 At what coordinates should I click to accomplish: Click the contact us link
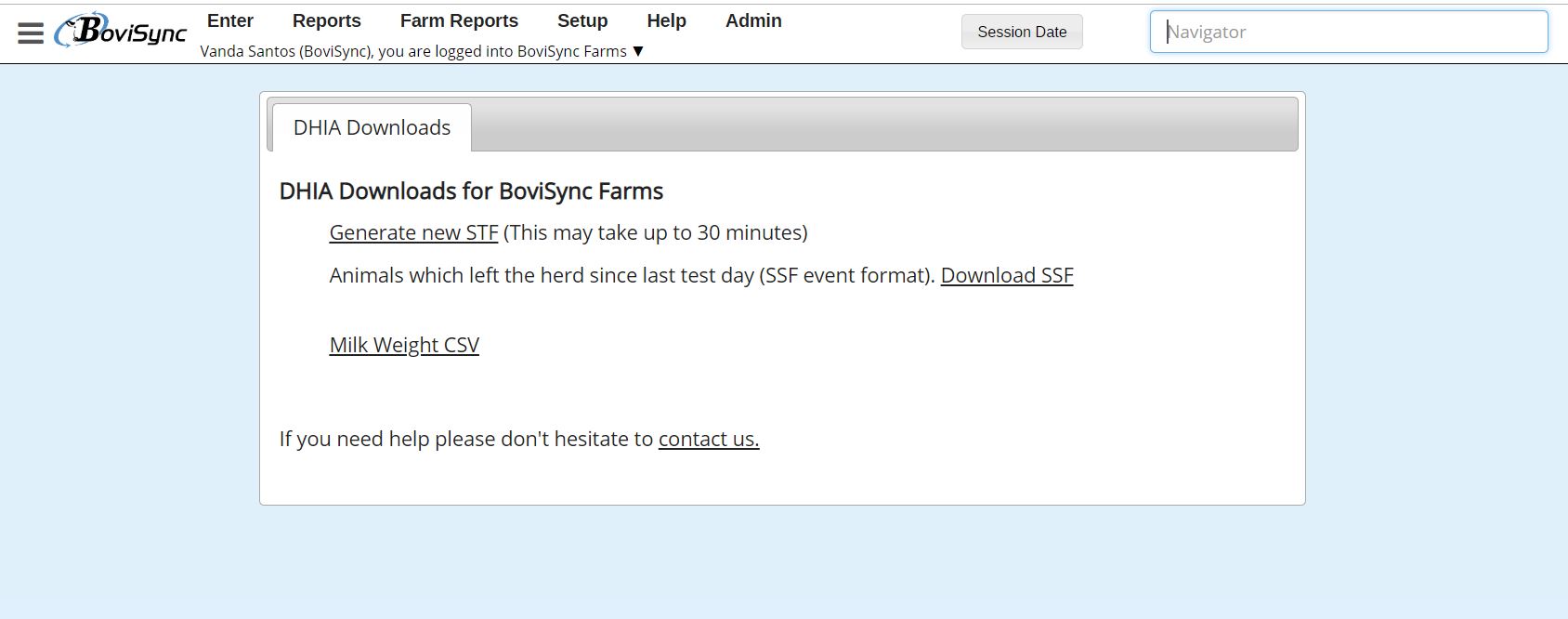coord(709,439)
